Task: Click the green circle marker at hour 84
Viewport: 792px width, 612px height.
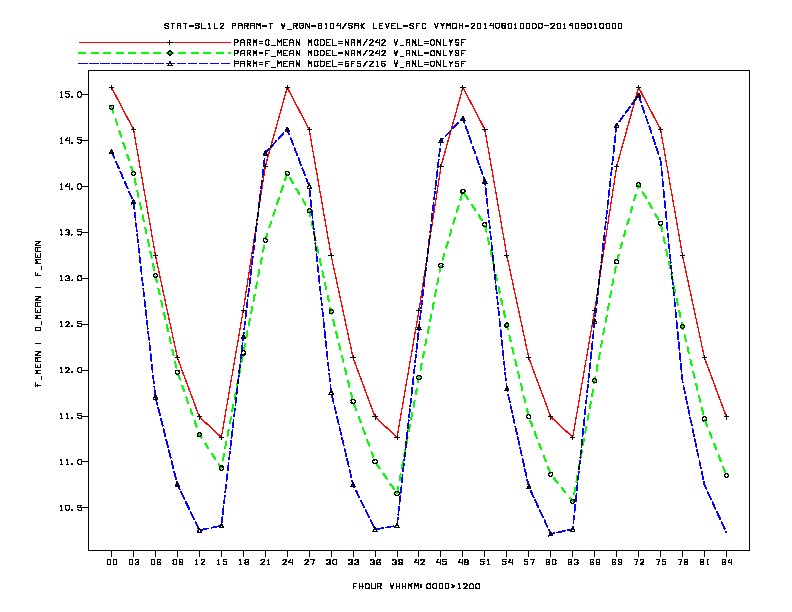Action: click(727, 476)
